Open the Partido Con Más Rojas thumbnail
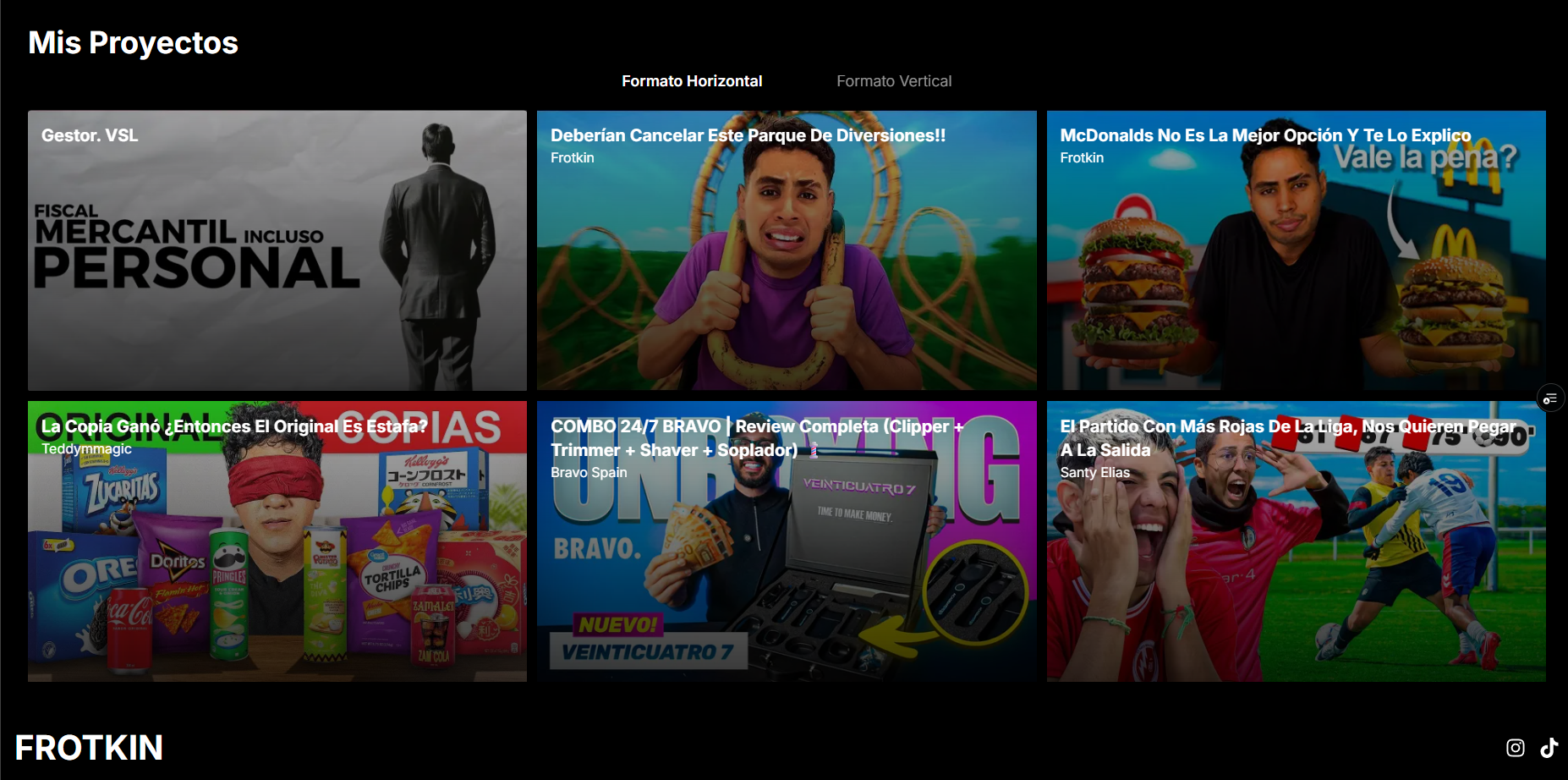1568x780 pixels. tap(1297, 541)
